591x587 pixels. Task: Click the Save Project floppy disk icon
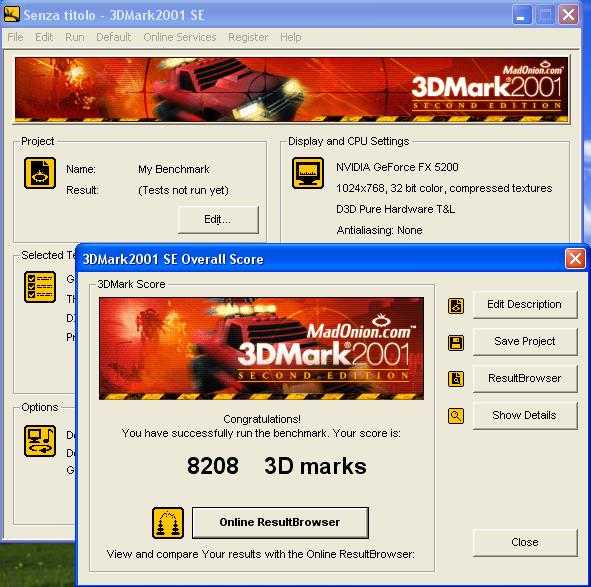click(456, 343)
